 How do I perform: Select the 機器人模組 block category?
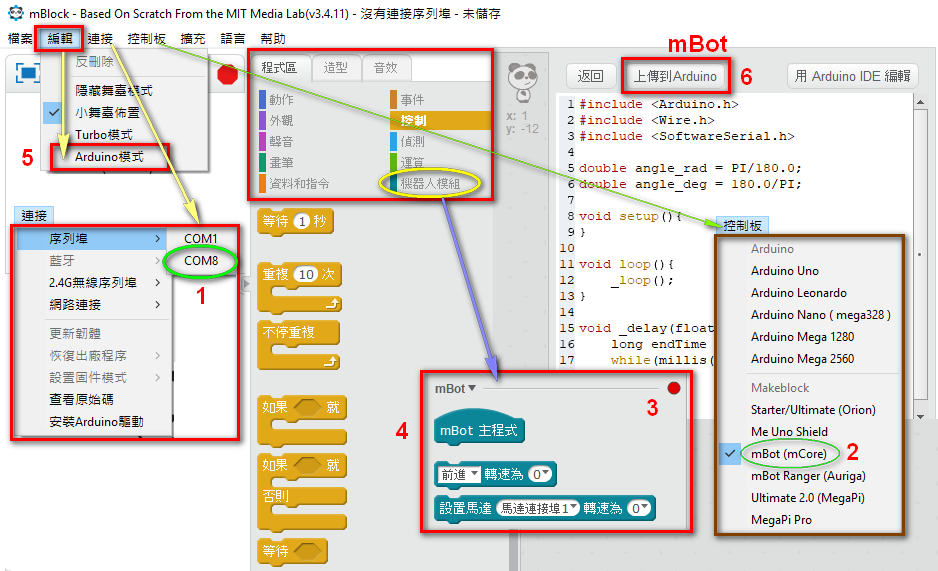(x=429, y=184)
